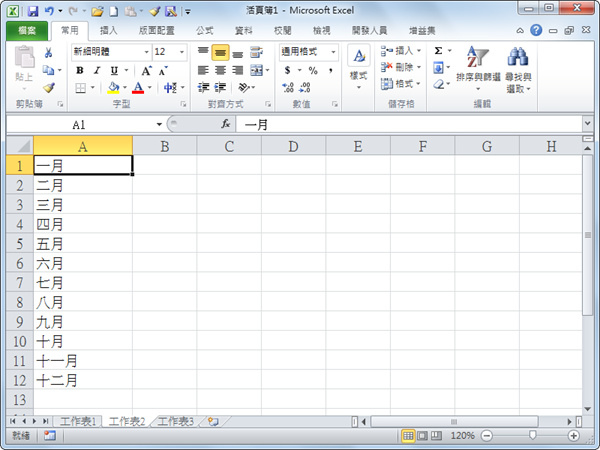Open the Format cells (格式) dropdown
The height and width of the screenshot is (450, 600).
(401, 84)
